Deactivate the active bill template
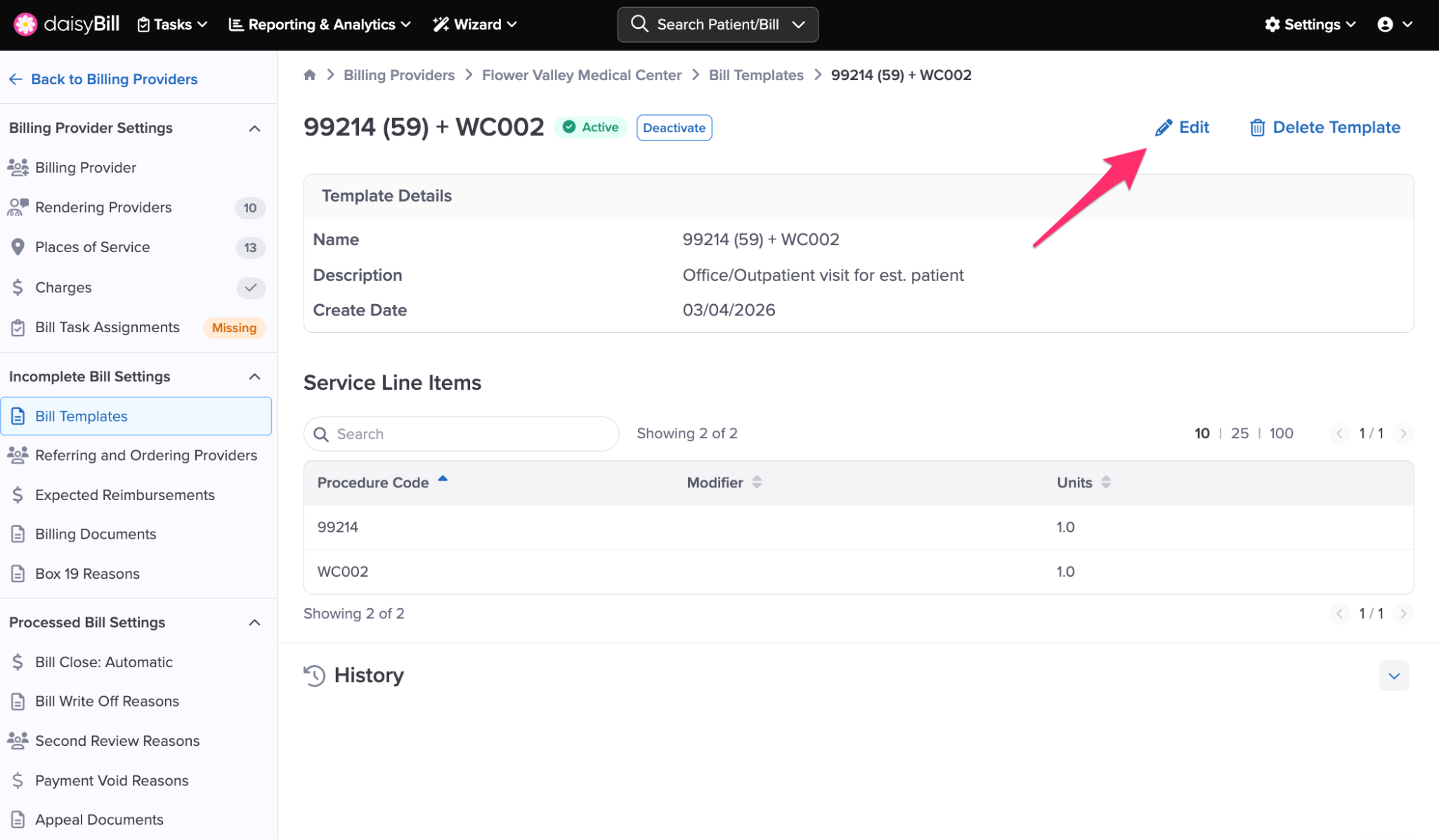Image resolution: width=1439 pixels, height=840 pixels. click(674, 128)
